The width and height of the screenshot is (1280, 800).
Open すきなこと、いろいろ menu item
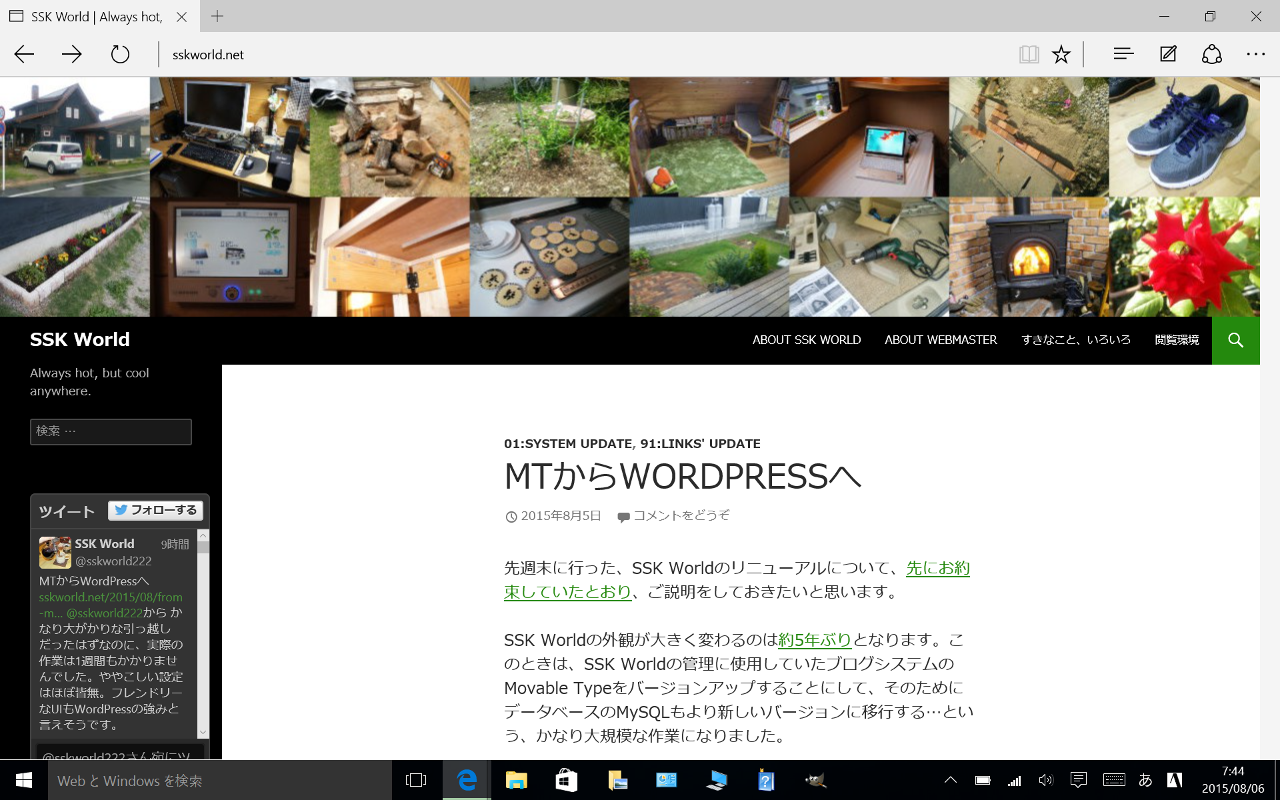coord(1076,340)
